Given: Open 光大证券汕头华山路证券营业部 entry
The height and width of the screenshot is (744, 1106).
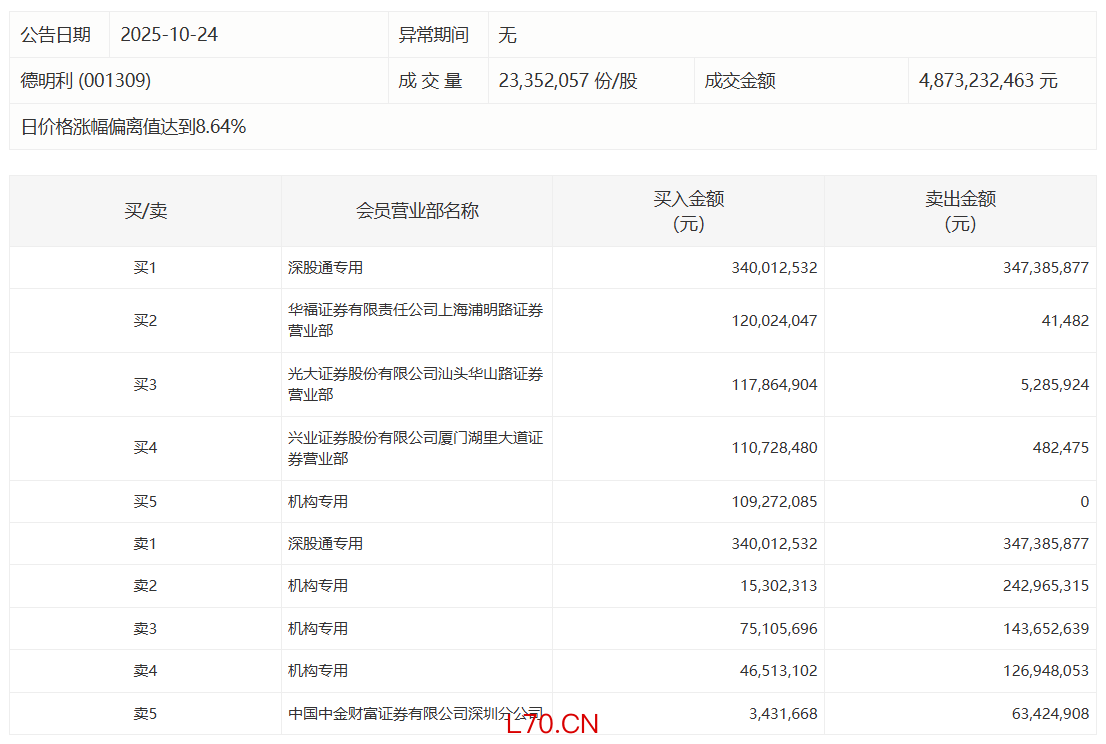Looking at the screenshot, I should coord(415,384).
